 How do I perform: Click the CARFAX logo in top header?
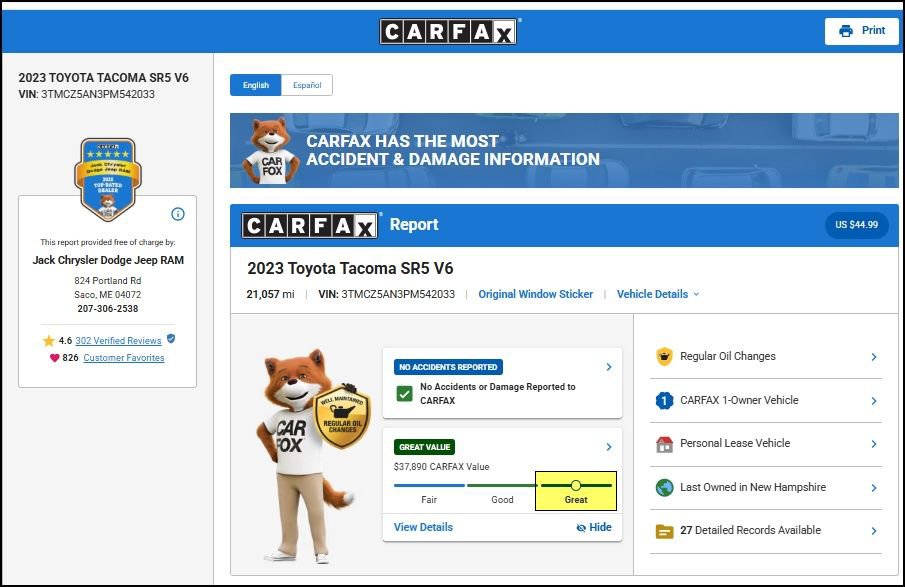tap(448, 31)
